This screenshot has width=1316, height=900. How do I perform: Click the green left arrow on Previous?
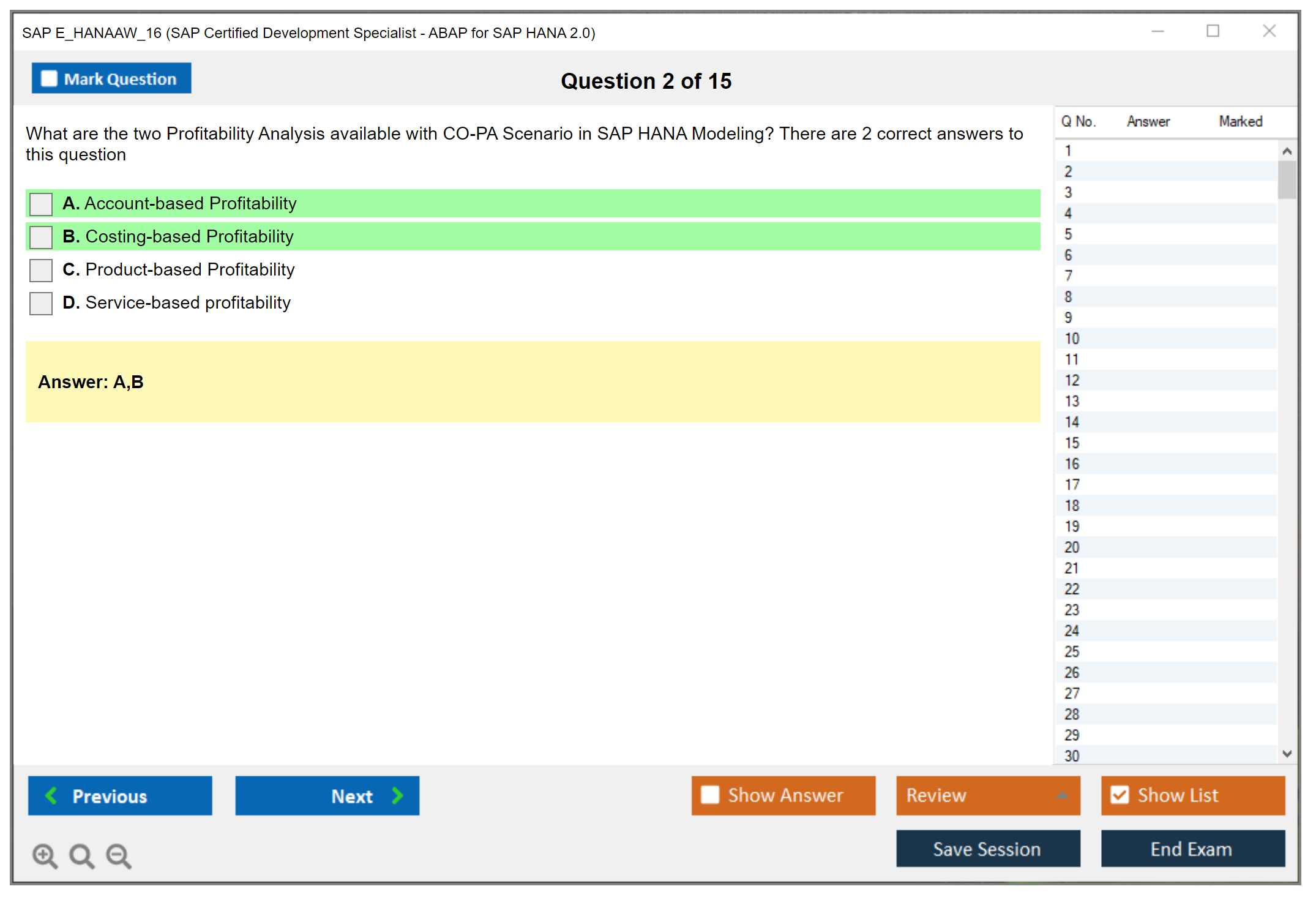click(51, 795)
